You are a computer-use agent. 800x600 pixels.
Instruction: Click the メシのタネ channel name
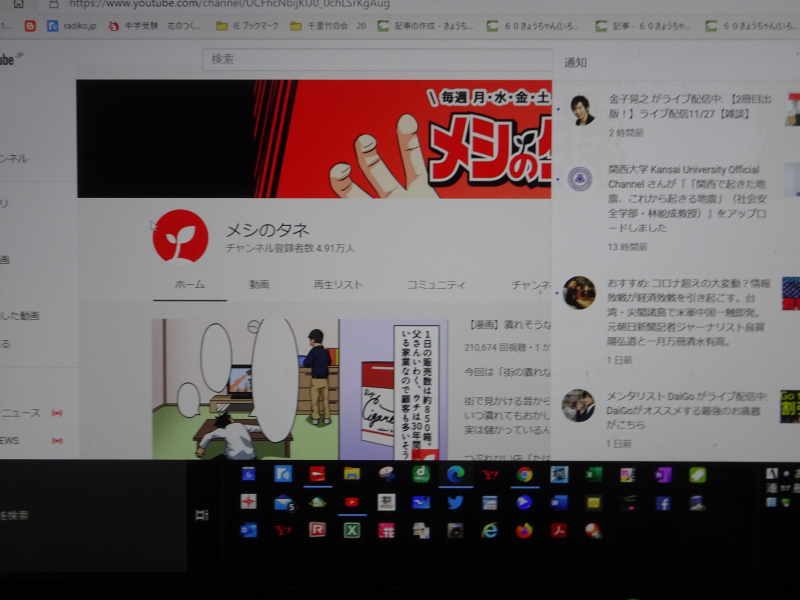point(268,230)
